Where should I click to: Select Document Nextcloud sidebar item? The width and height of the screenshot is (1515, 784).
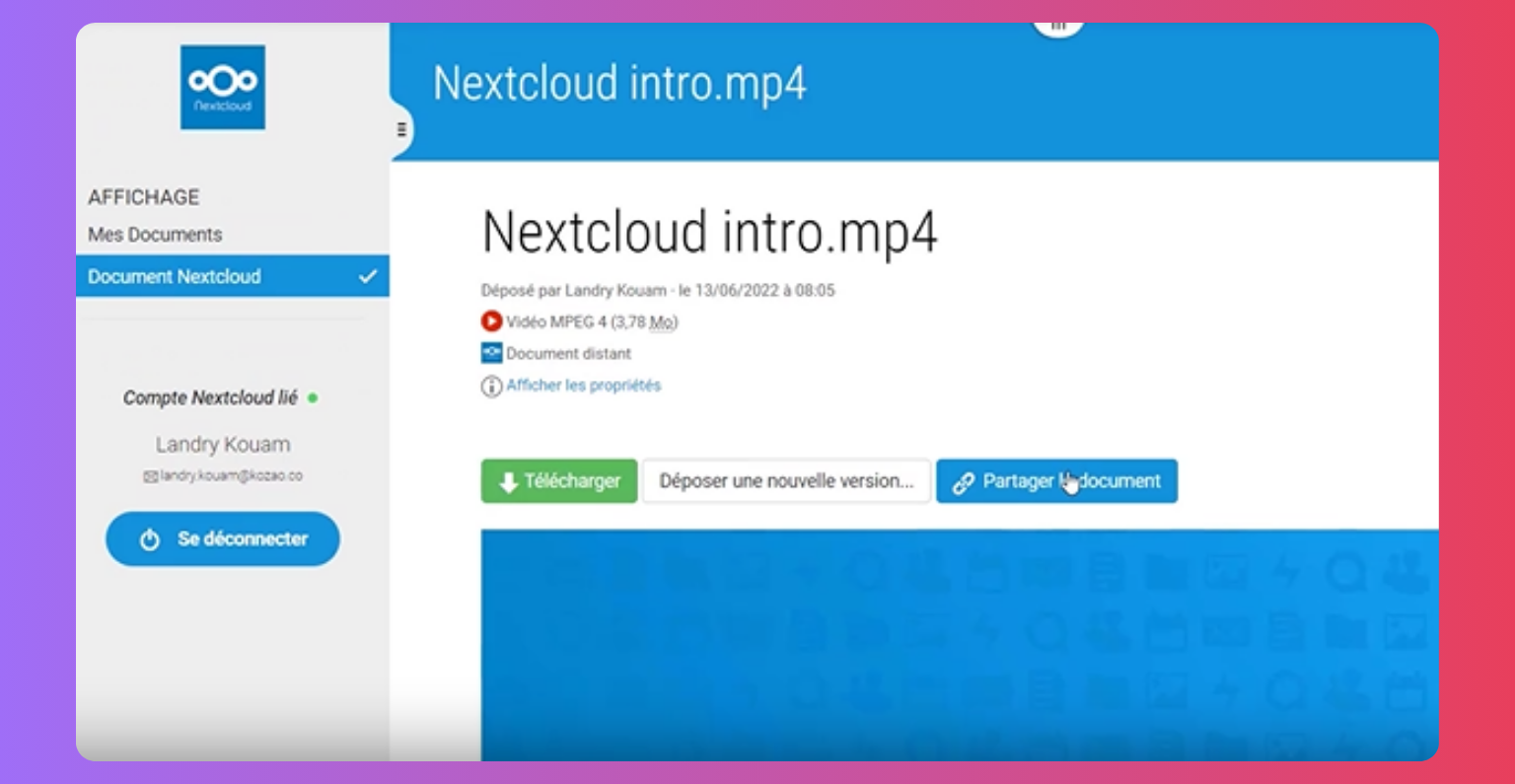pyautogui.click(x=233, y=276)
